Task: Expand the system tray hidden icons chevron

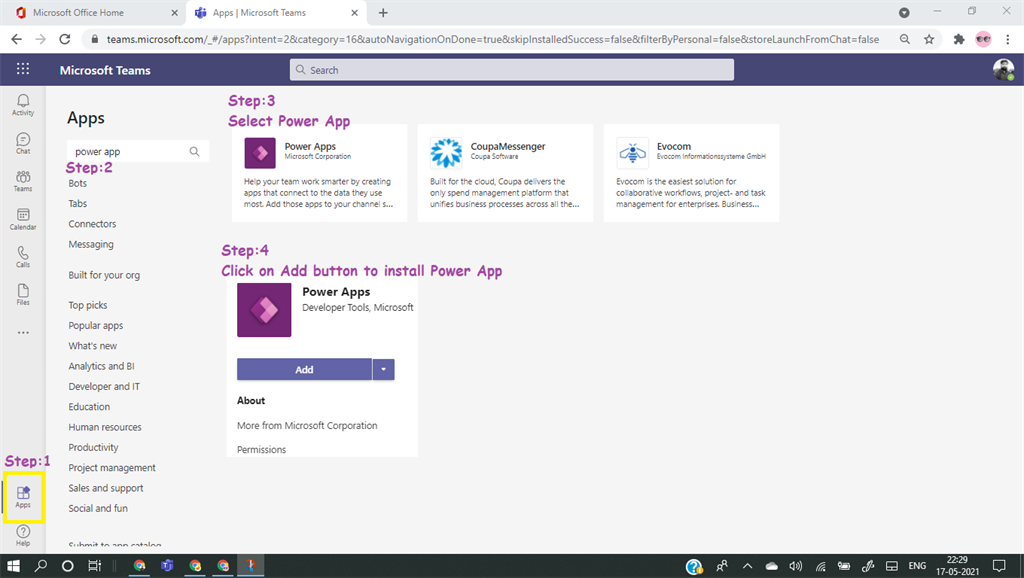Action: [x=747, y=565]
